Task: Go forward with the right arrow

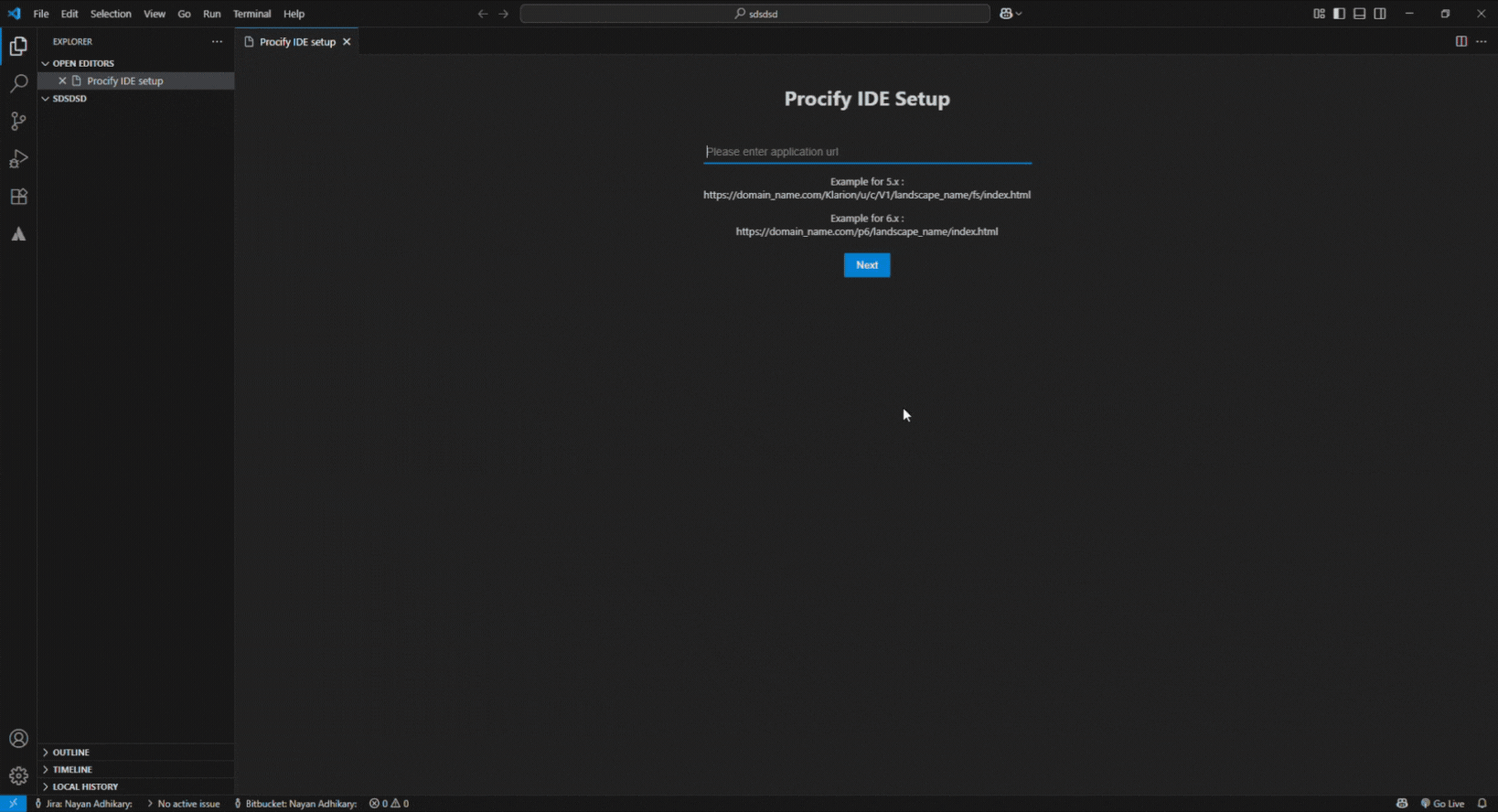Action: tap(503, 14)
